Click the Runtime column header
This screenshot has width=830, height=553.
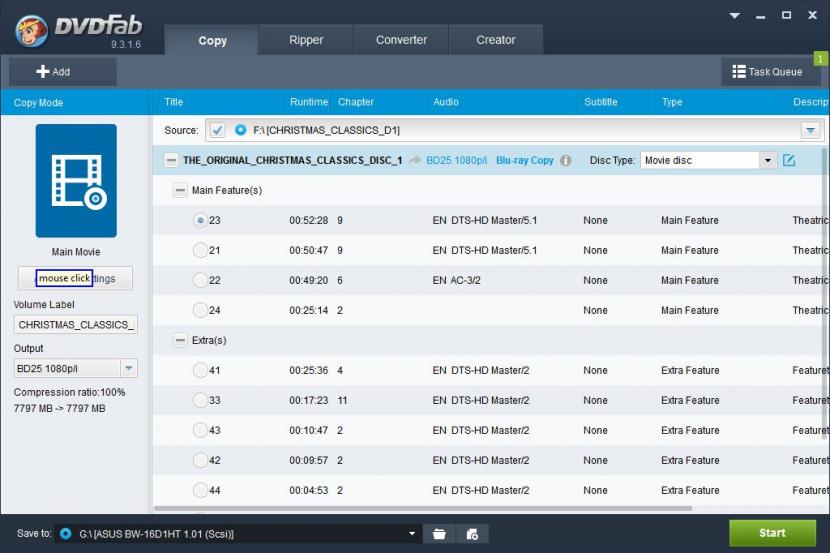tap(309, 102)
